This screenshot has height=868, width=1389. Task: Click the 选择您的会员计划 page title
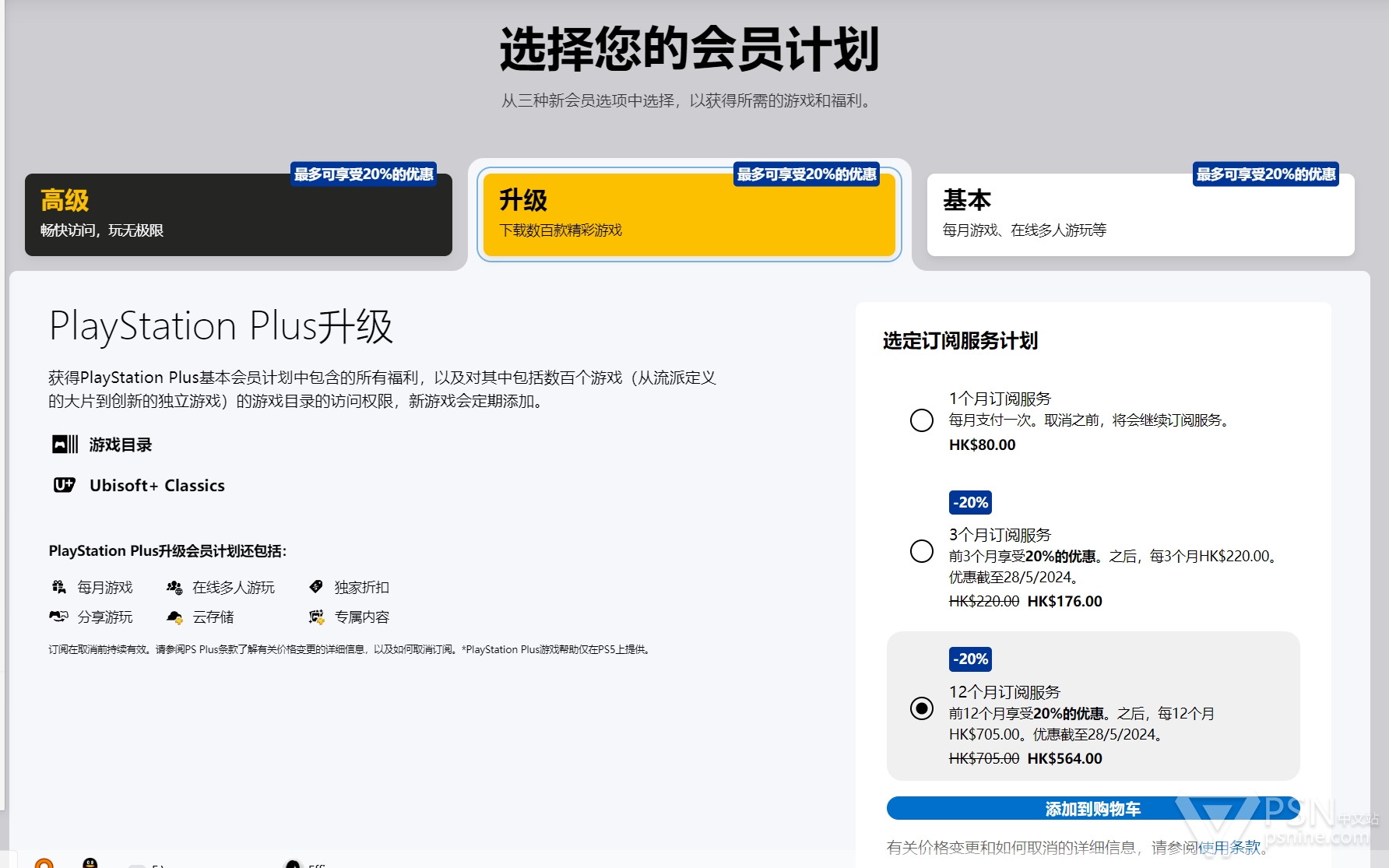tap(690, 48)
